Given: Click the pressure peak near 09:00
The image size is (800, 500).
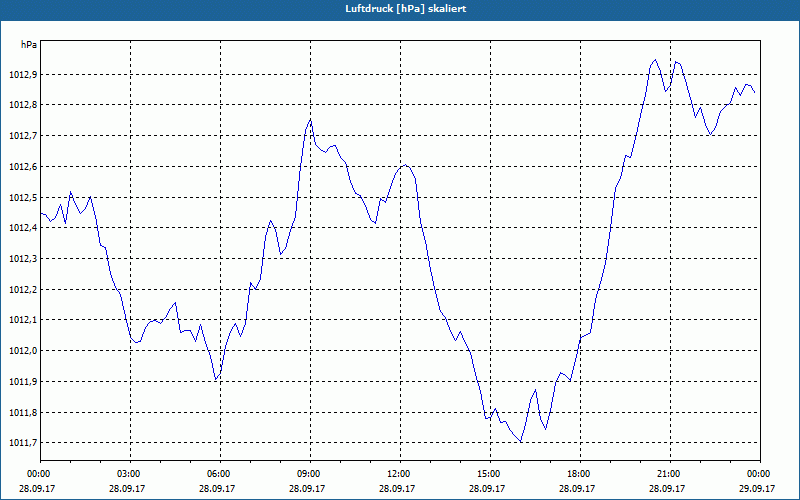Looking at the screenshot, I should pos(310,119).
